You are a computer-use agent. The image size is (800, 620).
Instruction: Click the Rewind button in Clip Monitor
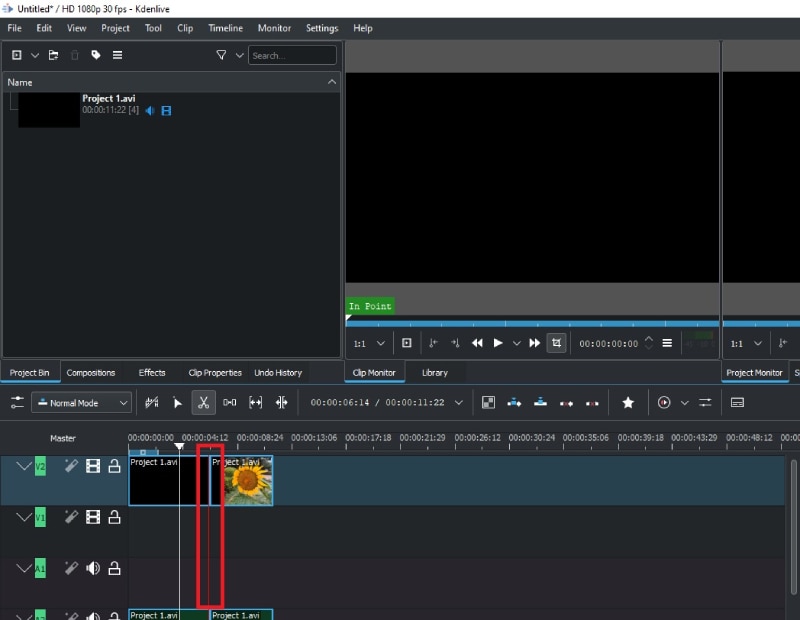tap(477, 343)
